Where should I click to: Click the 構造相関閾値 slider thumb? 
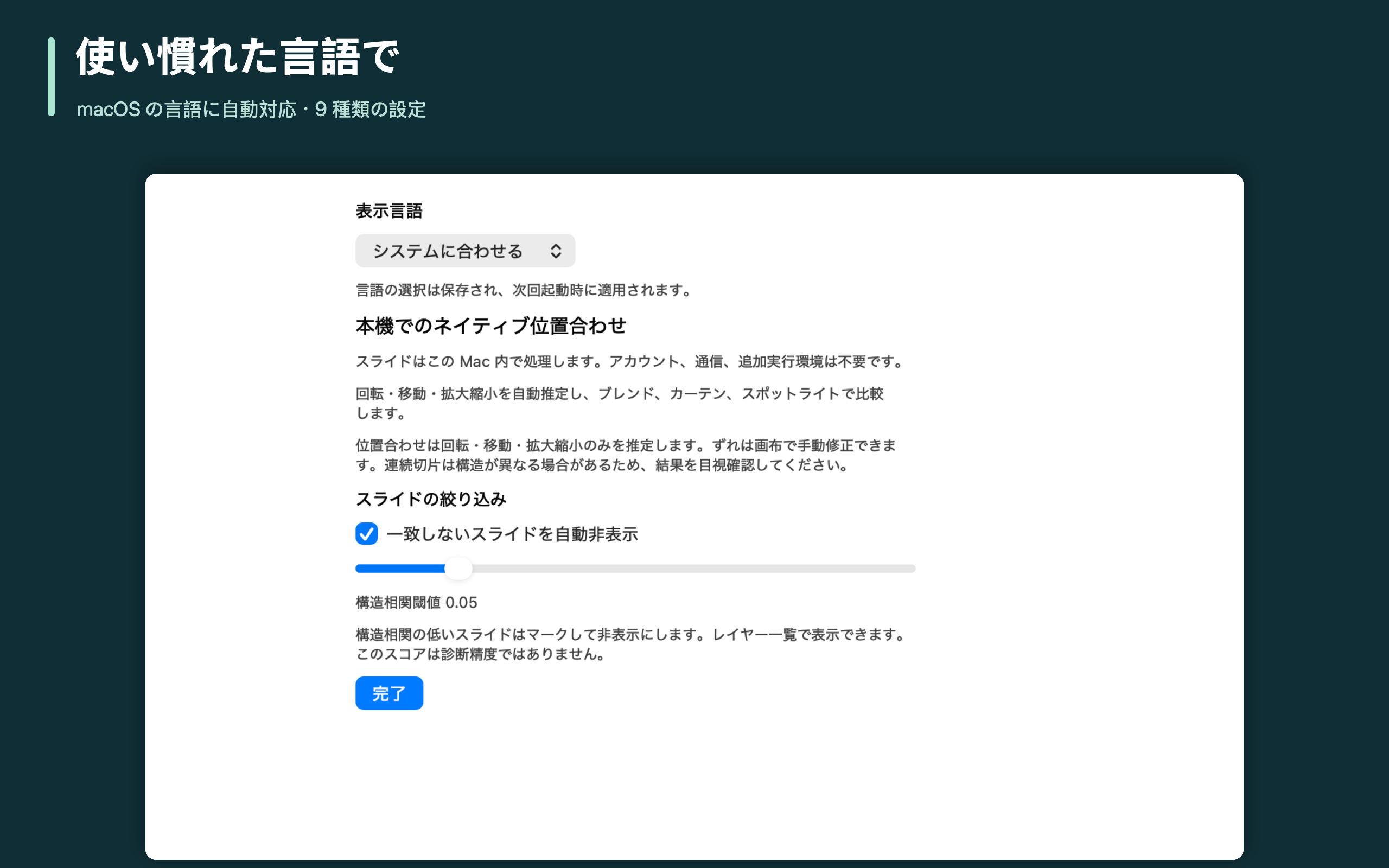[x=458, y=569]
